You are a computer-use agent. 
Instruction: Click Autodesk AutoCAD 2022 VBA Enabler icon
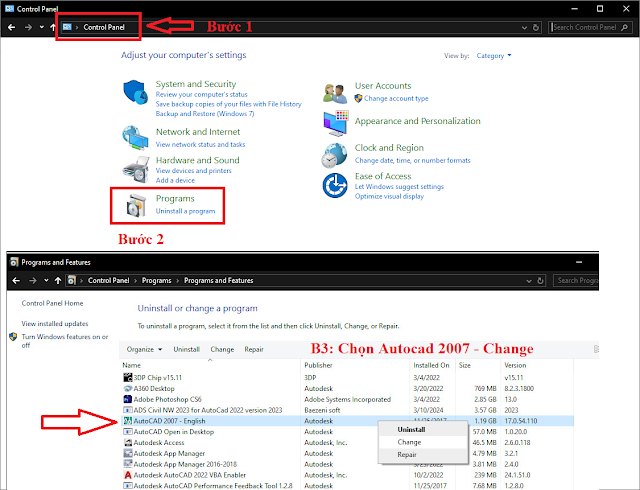point(128,475)
